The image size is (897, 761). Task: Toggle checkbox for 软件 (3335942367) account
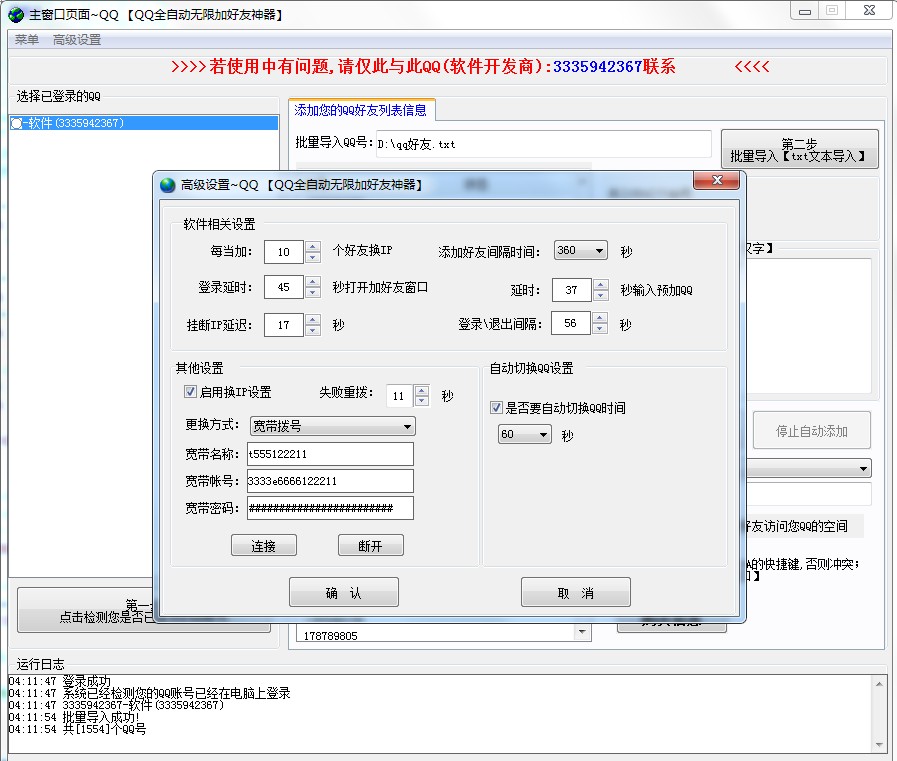click(17, 123)
